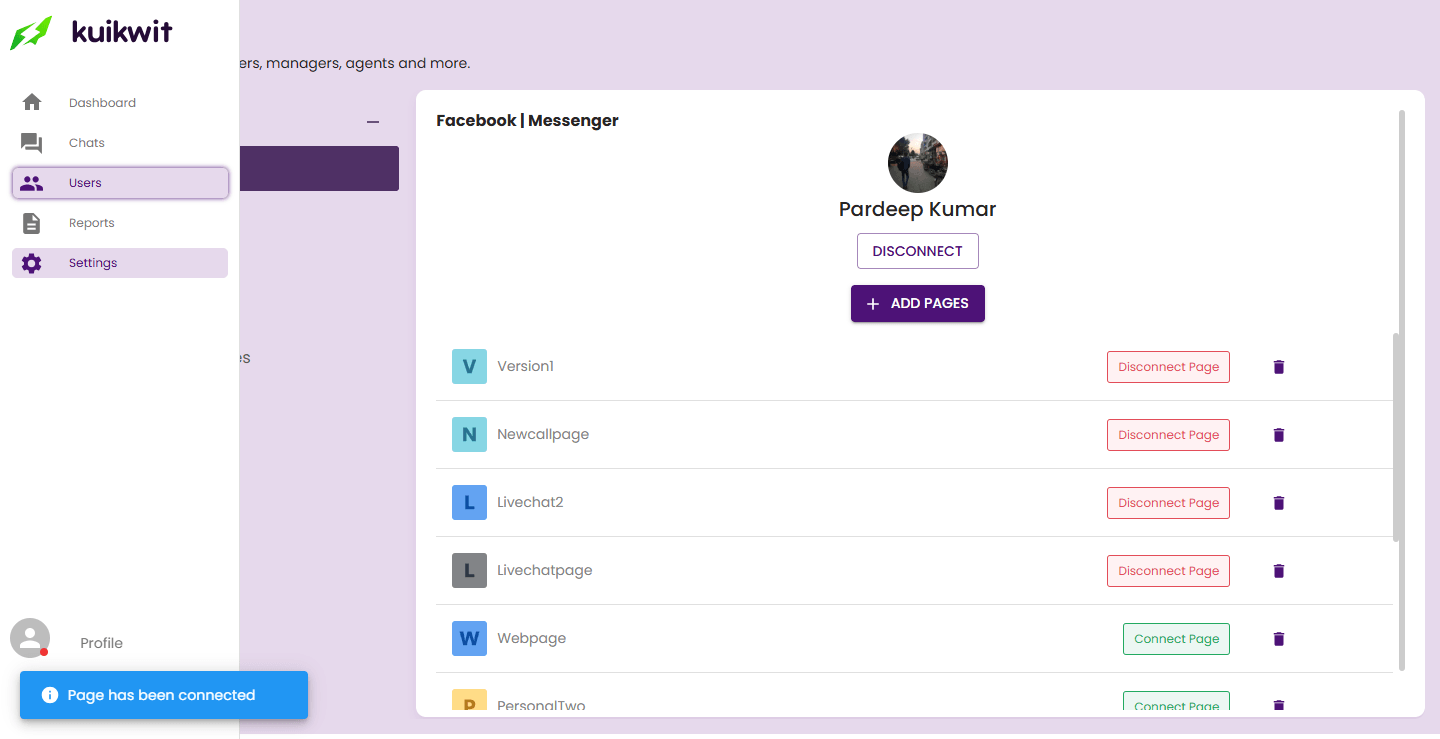Click Pardeep Kumar's profile photo
Screen dimensions: 1440x739
(917, 163)
